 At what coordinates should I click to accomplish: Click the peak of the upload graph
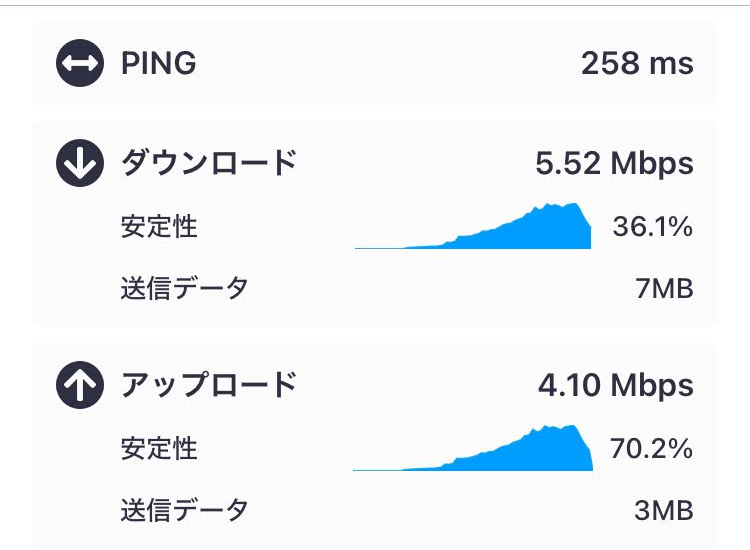[x=572, y=427]
